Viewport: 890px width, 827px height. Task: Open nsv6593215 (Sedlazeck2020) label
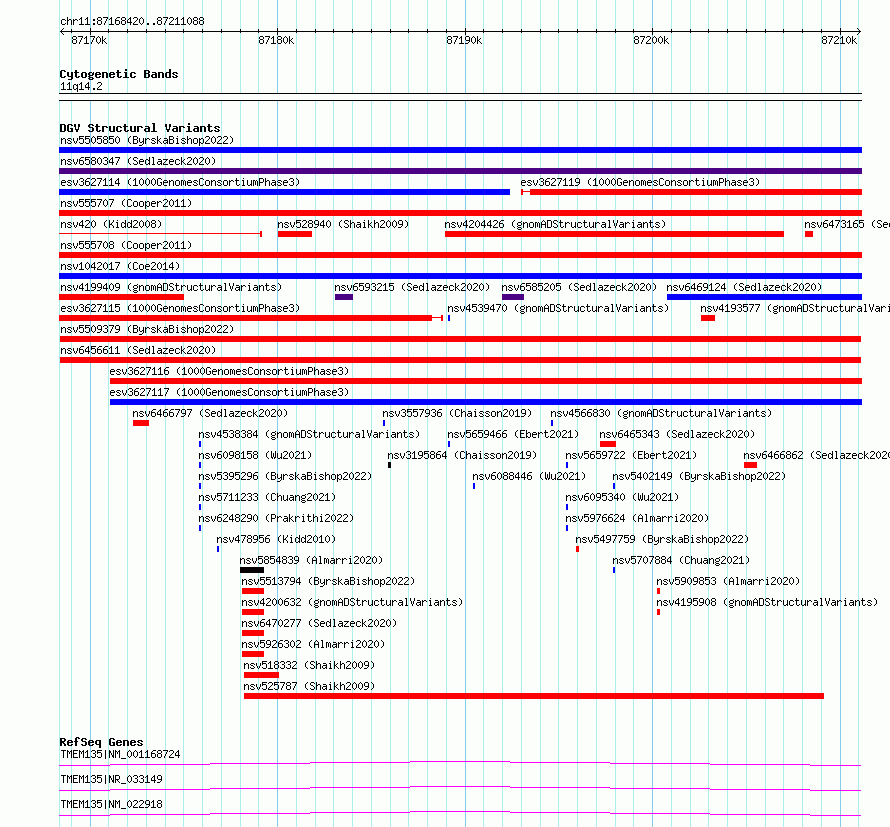412,287
